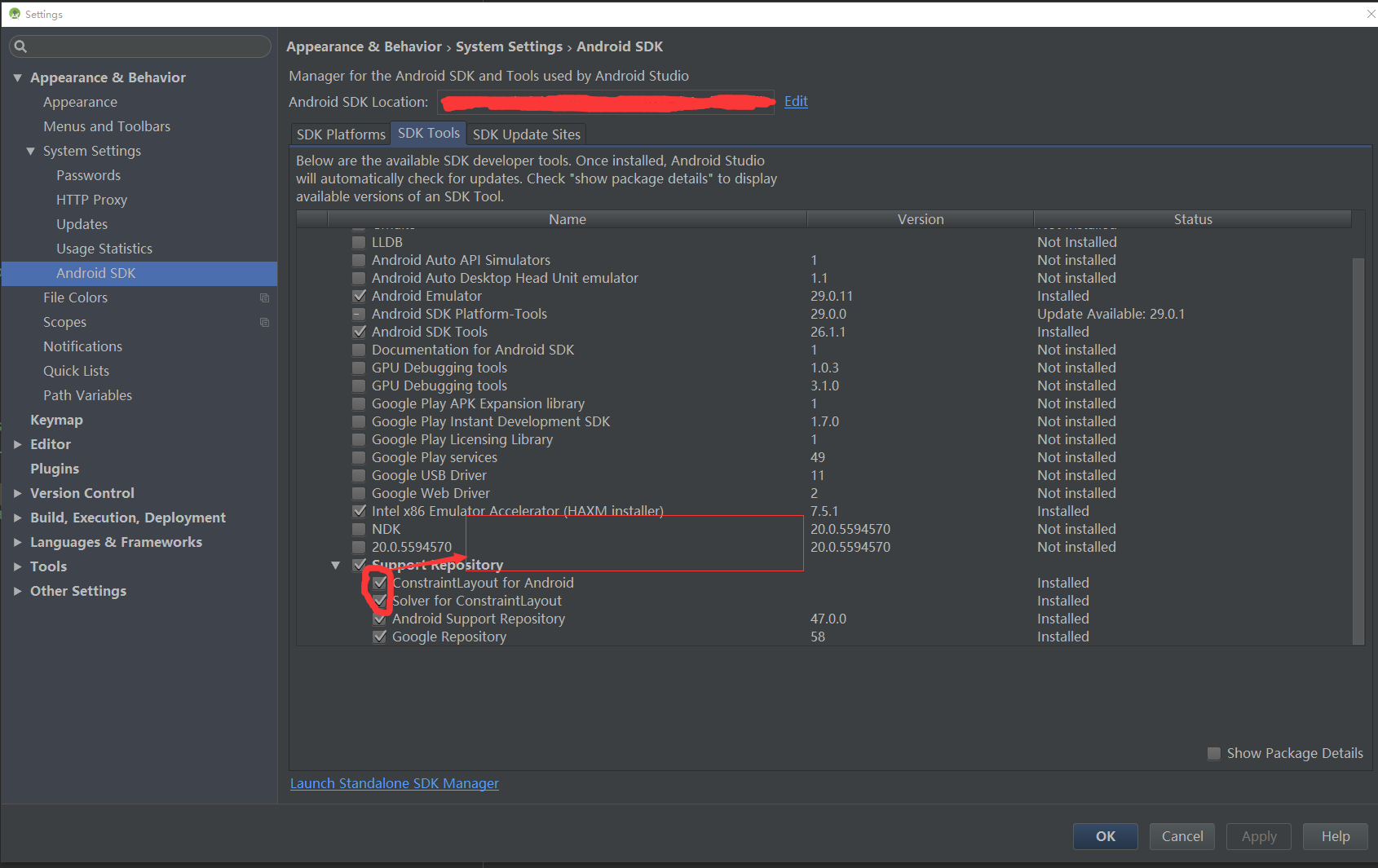Image resolution: width=1378 pixels, height=868 pixels.
Task: Open the Keymap settings
Action: pyautogui.click(x=56, y=420)
